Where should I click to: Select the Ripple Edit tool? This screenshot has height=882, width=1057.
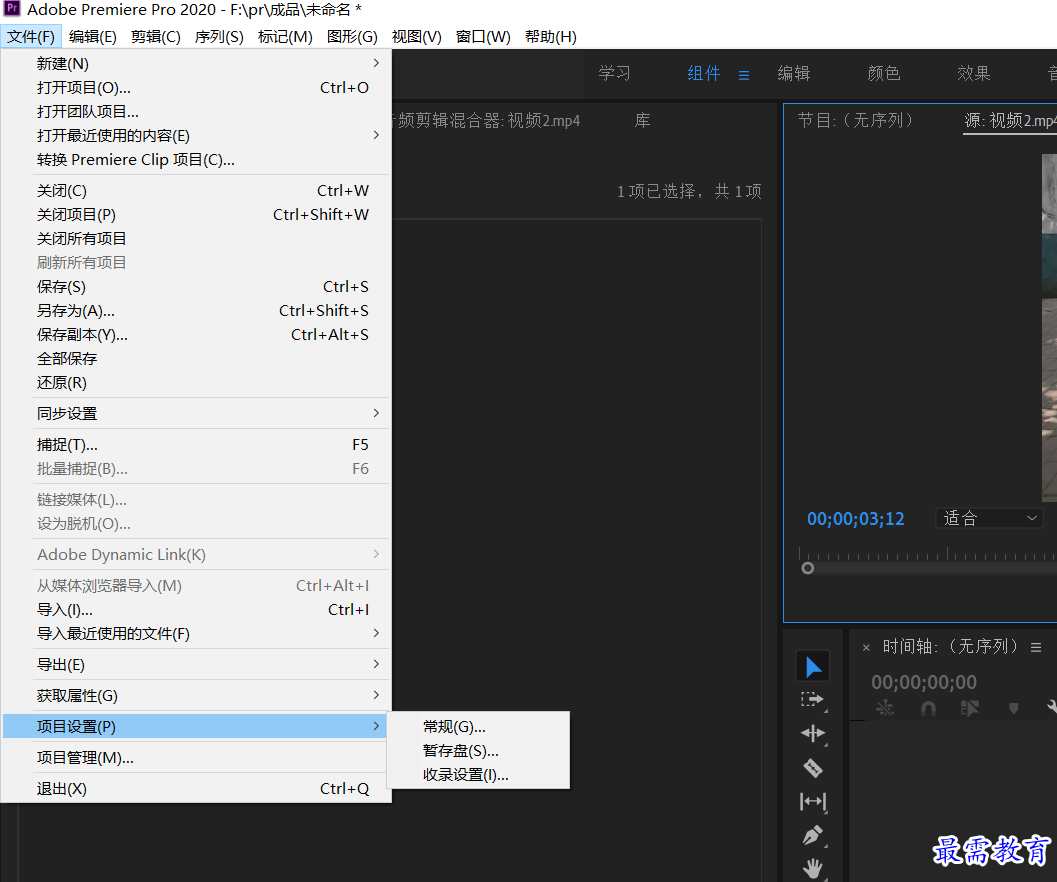813,733
